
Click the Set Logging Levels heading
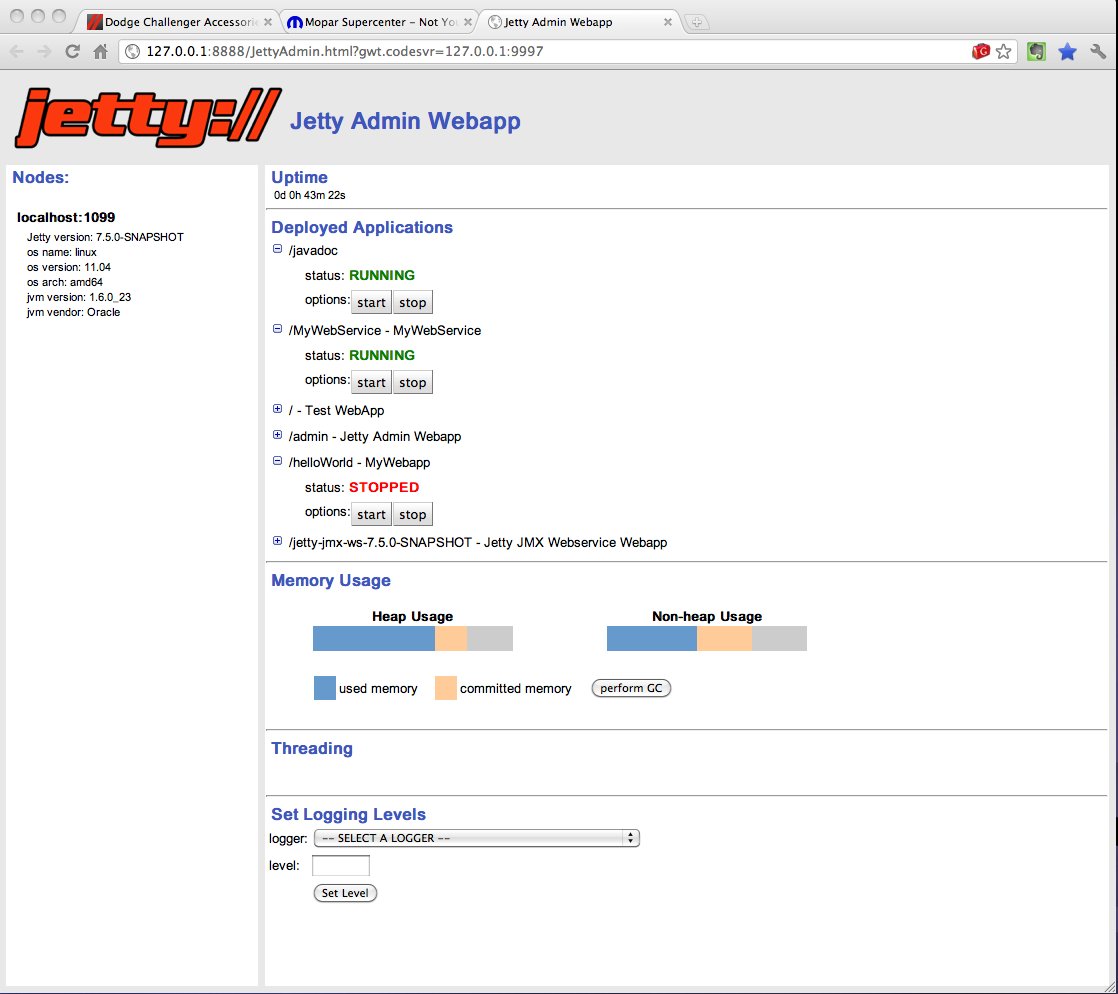click(348, 814)
